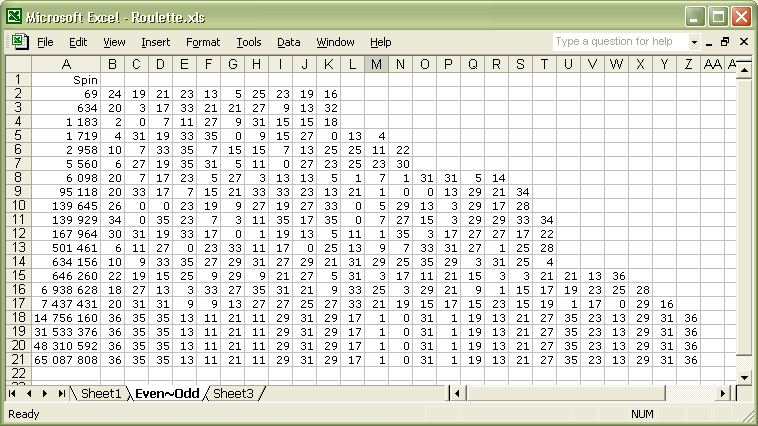The image size is (758, 426).
Task: Open the Tools menu
Action: click(249, 42)
